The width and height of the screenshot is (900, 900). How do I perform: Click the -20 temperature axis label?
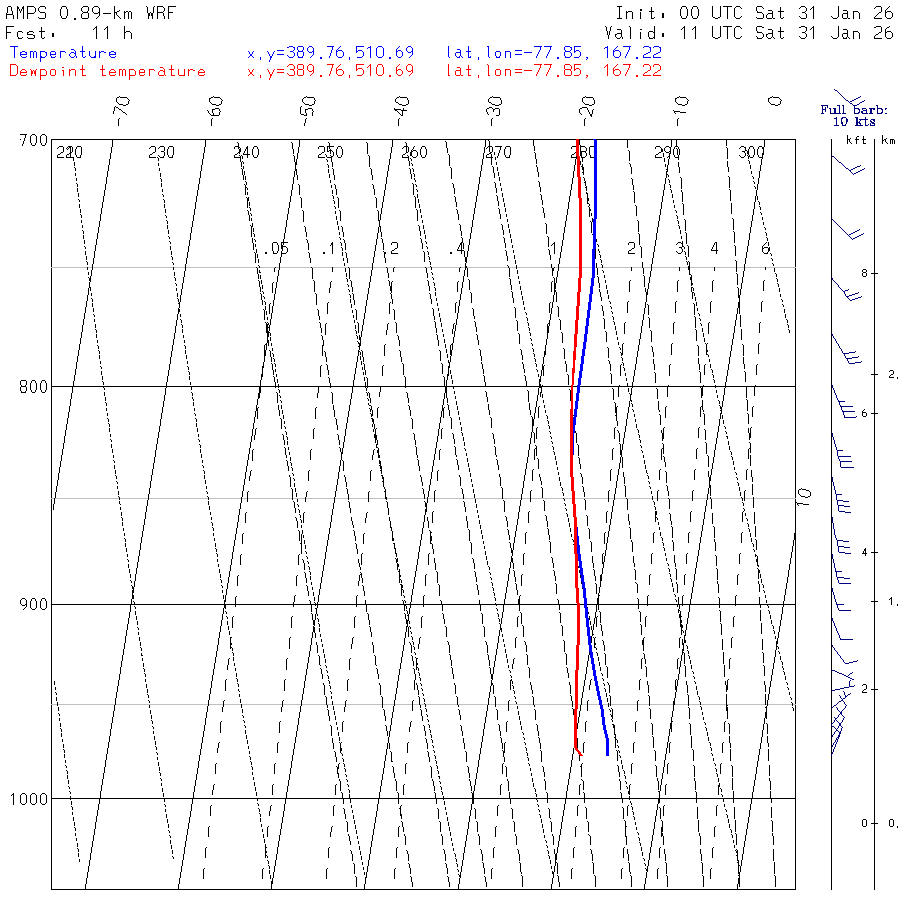click(x=588, y=111)
